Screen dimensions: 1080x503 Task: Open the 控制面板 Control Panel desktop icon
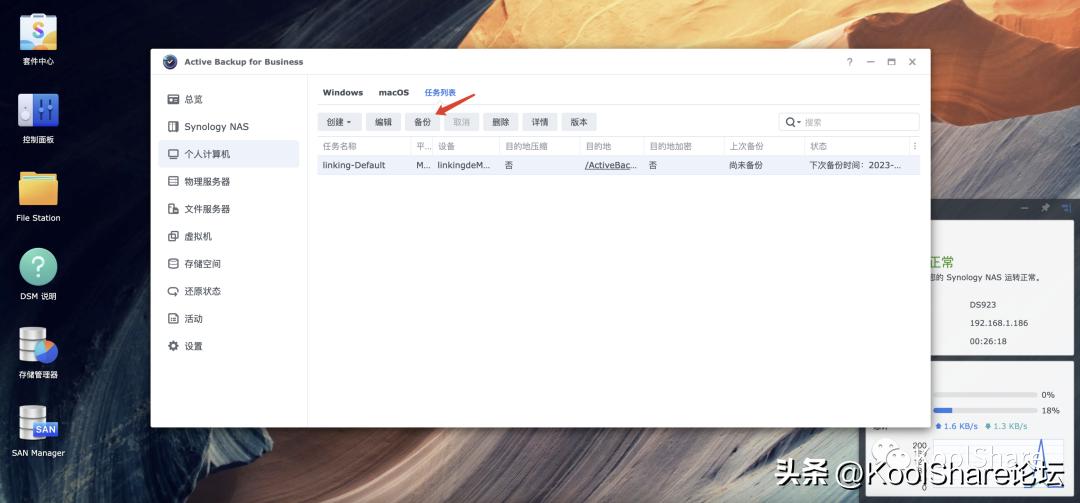point(38,111)
